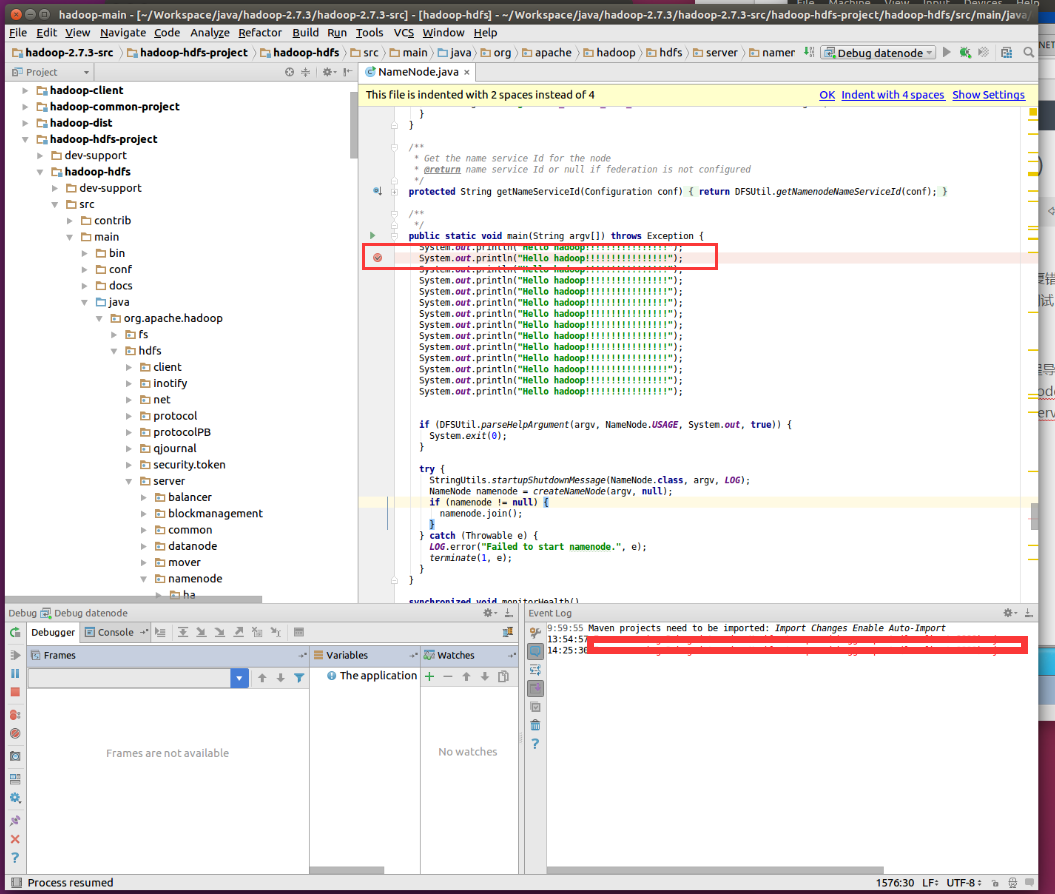This screenshot has width=1055, height=894.
Task: Expand the hadoop-client module
Action: [25, 90]
